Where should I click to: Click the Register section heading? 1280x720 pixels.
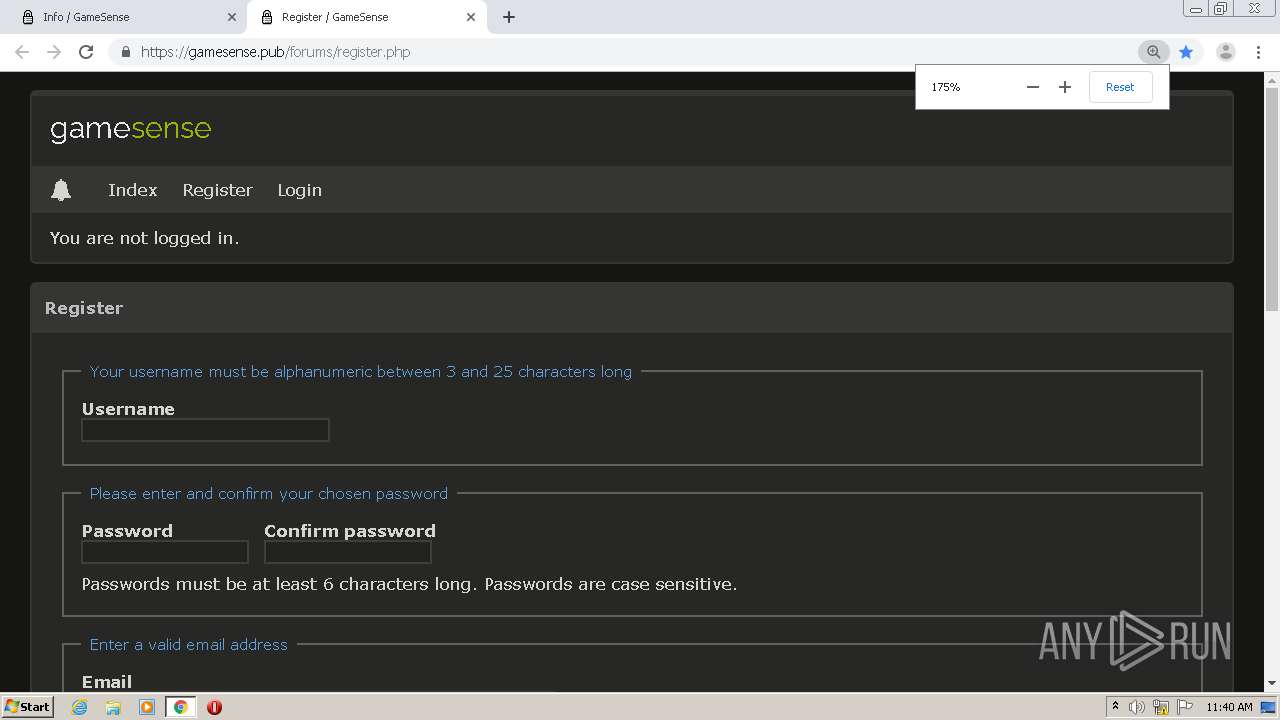(x=84, y=308)
